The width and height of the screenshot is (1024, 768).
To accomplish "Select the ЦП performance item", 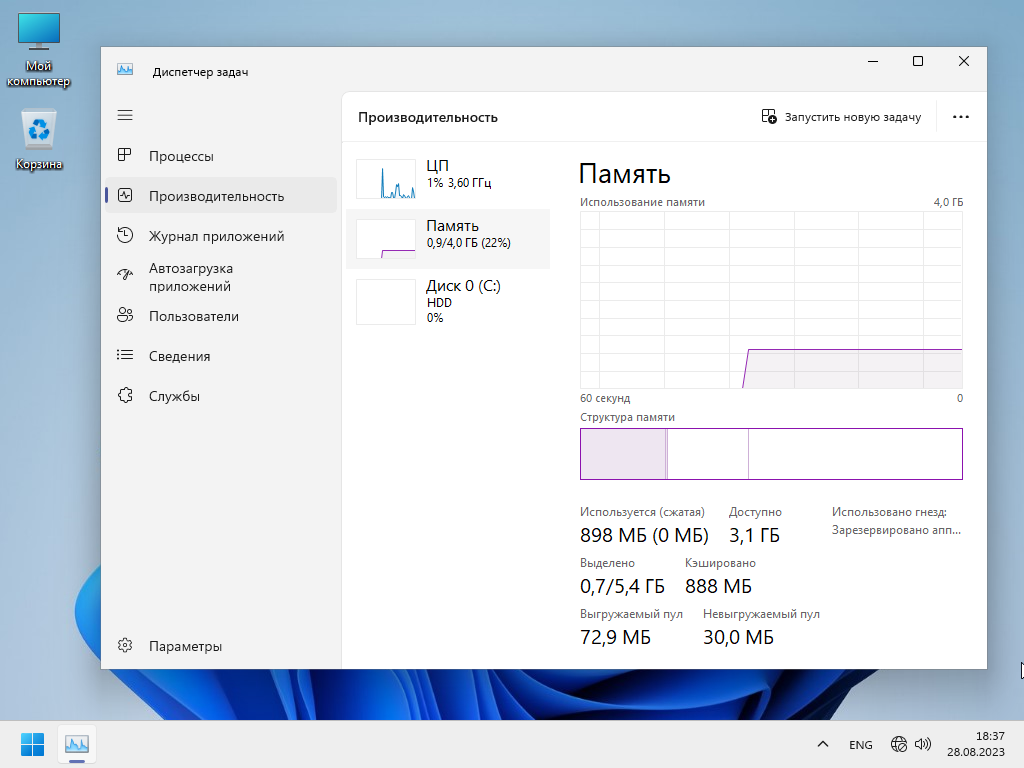I will (x=448, y=178).
